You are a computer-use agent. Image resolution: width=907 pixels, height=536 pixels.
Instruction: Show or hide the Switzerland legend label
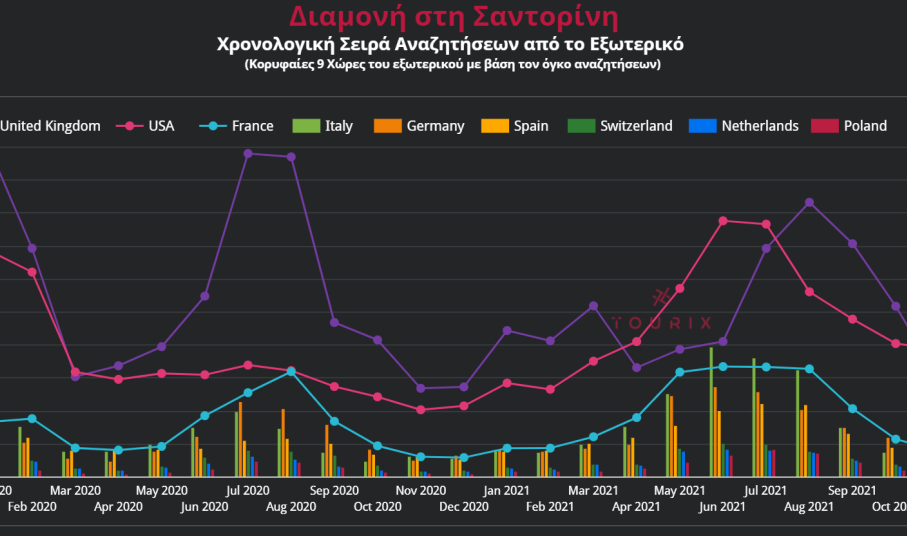(x=636, y=126)
